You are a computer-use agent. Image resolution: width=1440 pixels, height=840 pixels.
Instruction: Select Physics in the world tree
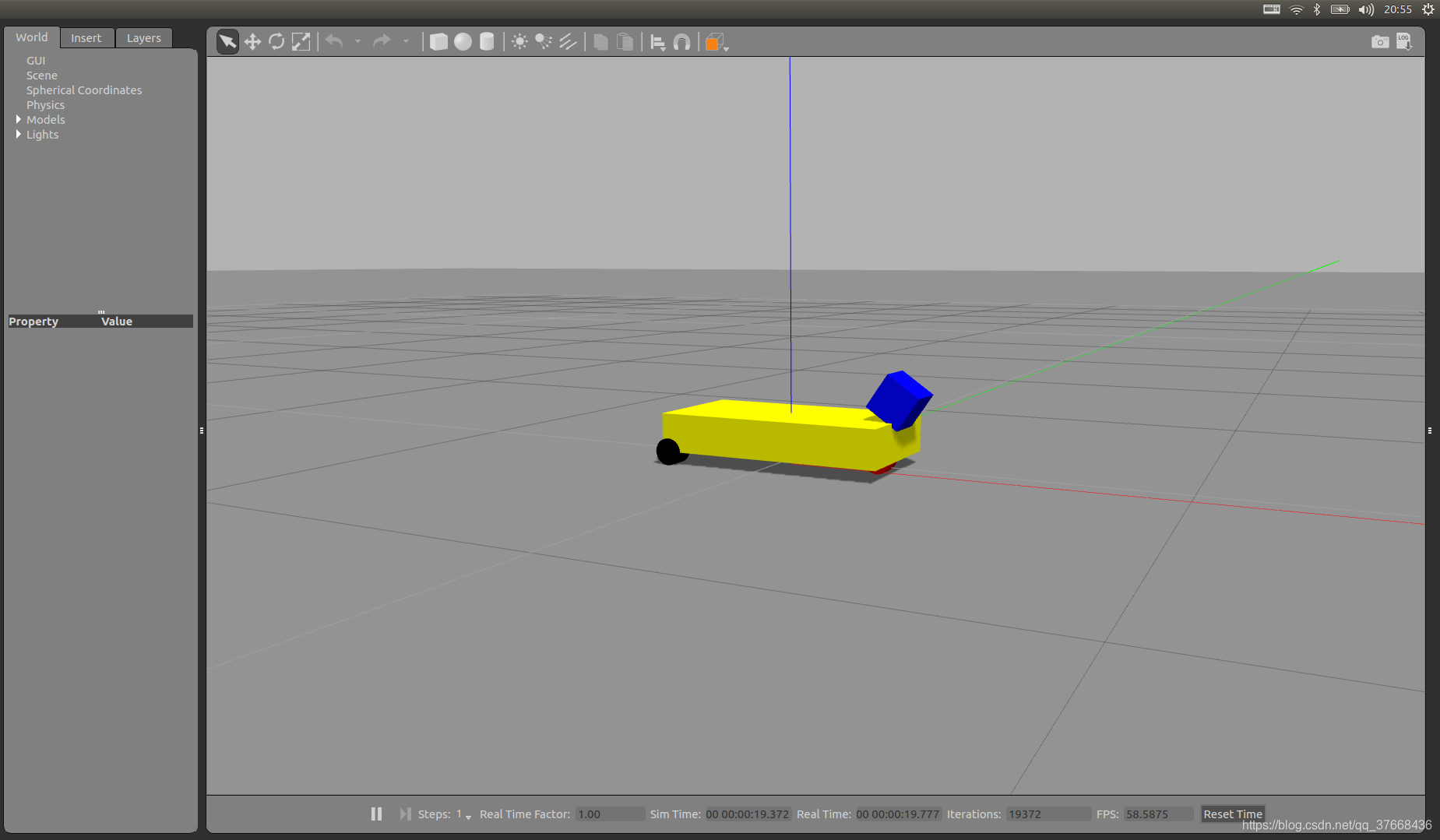[45, 105]
